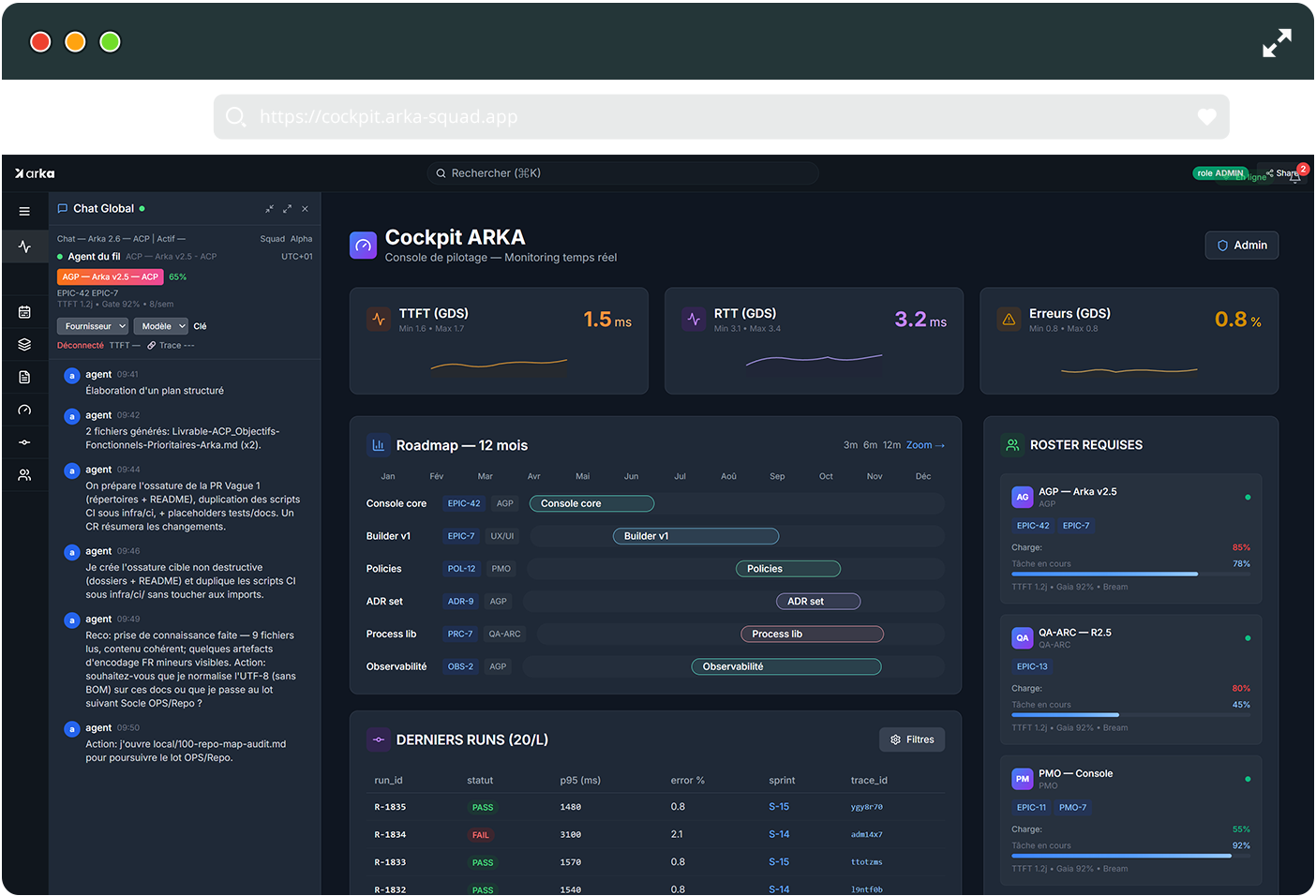Click the TTFT (GDS) pulse icon
Viewport: 1316px width, 896px height.
pyautogui.click(x=379, y=320)
